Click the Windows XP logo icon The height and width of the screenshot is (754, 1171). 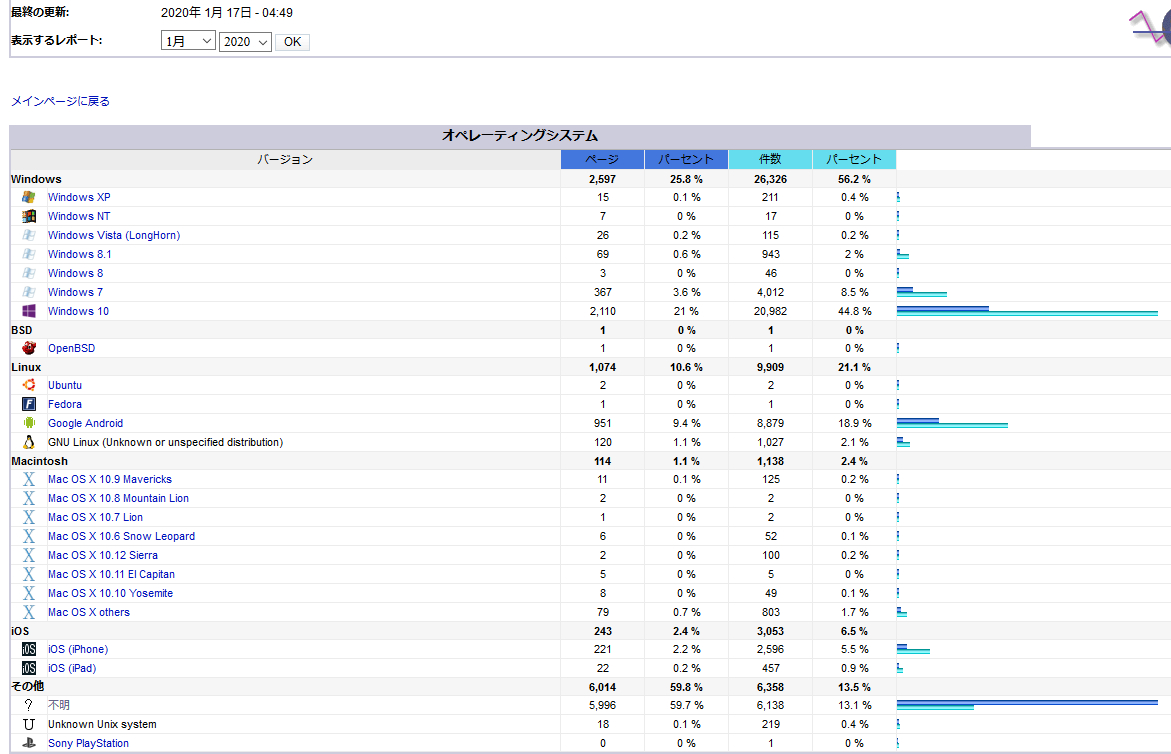pos(29,197)
